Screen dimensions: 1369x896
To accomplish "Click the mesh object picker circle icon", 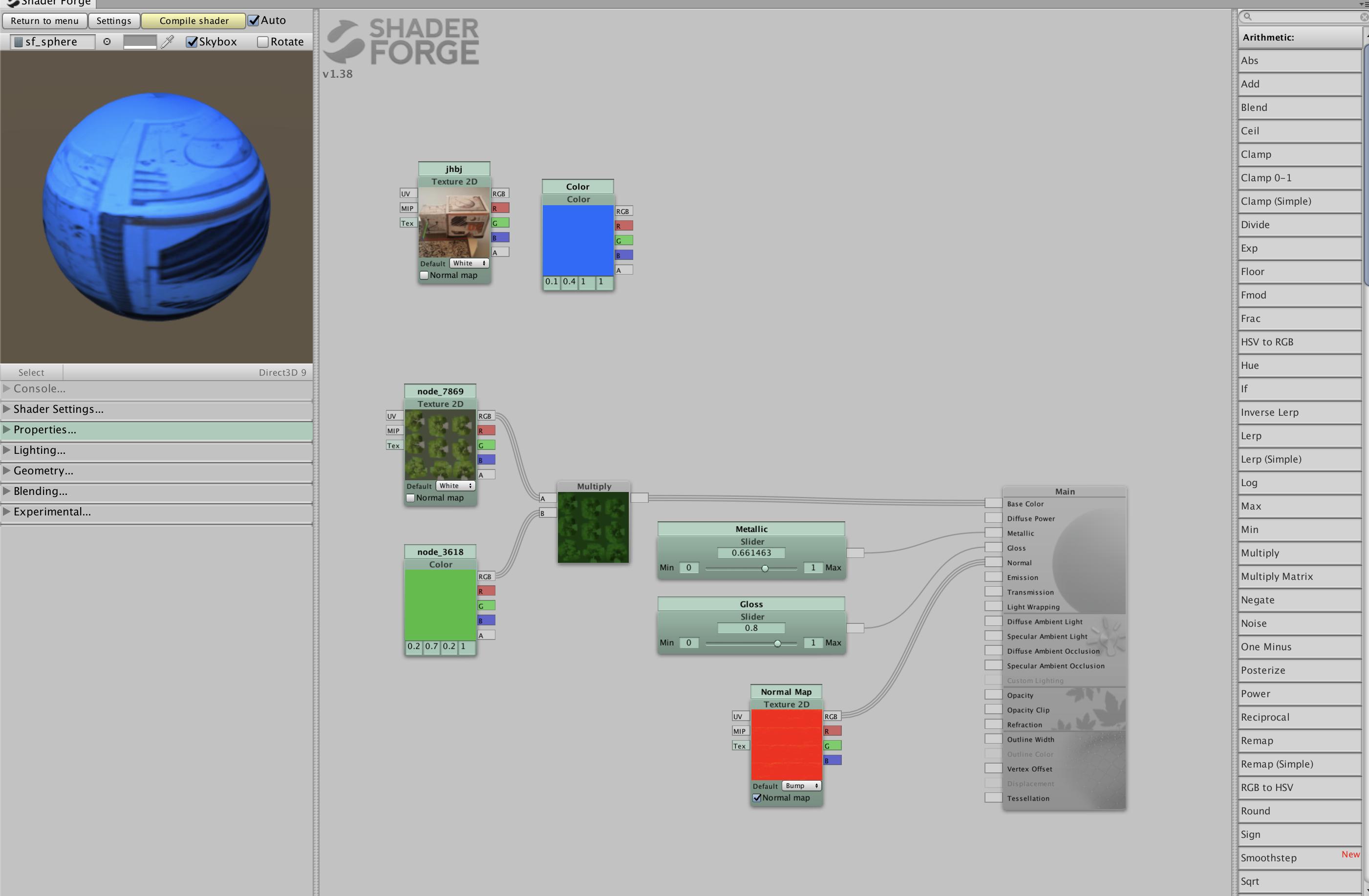I will 107,42.
